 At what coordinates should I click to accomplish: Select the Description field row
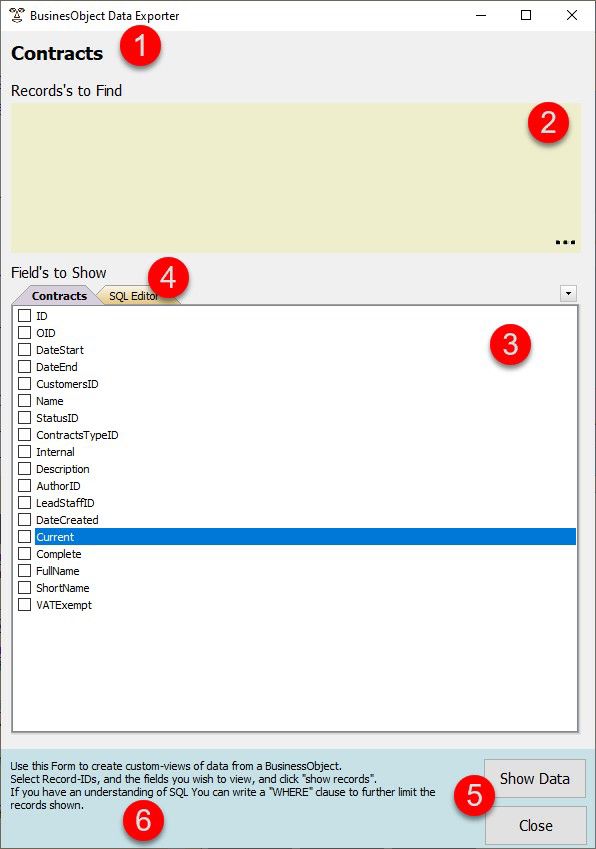[296, 469]
